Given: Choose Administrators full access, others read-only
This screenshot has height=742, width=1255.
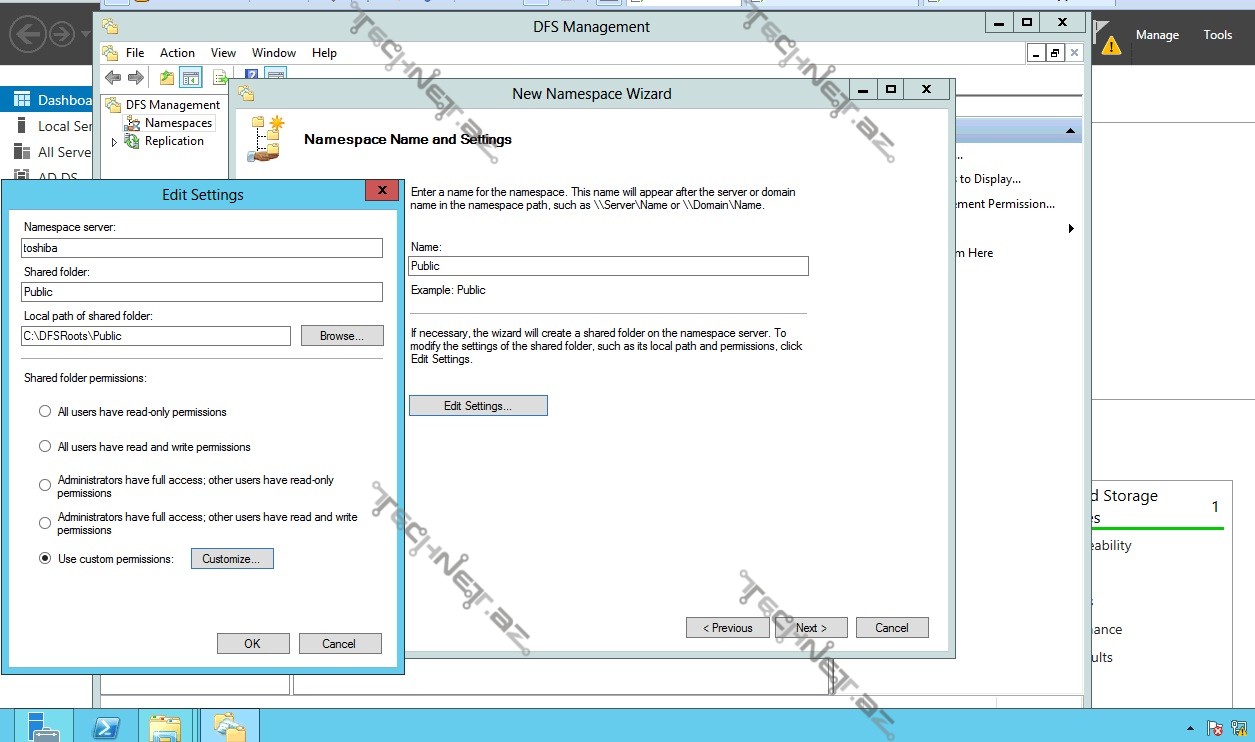Looking at the screenshot, I should coord(45,486).
